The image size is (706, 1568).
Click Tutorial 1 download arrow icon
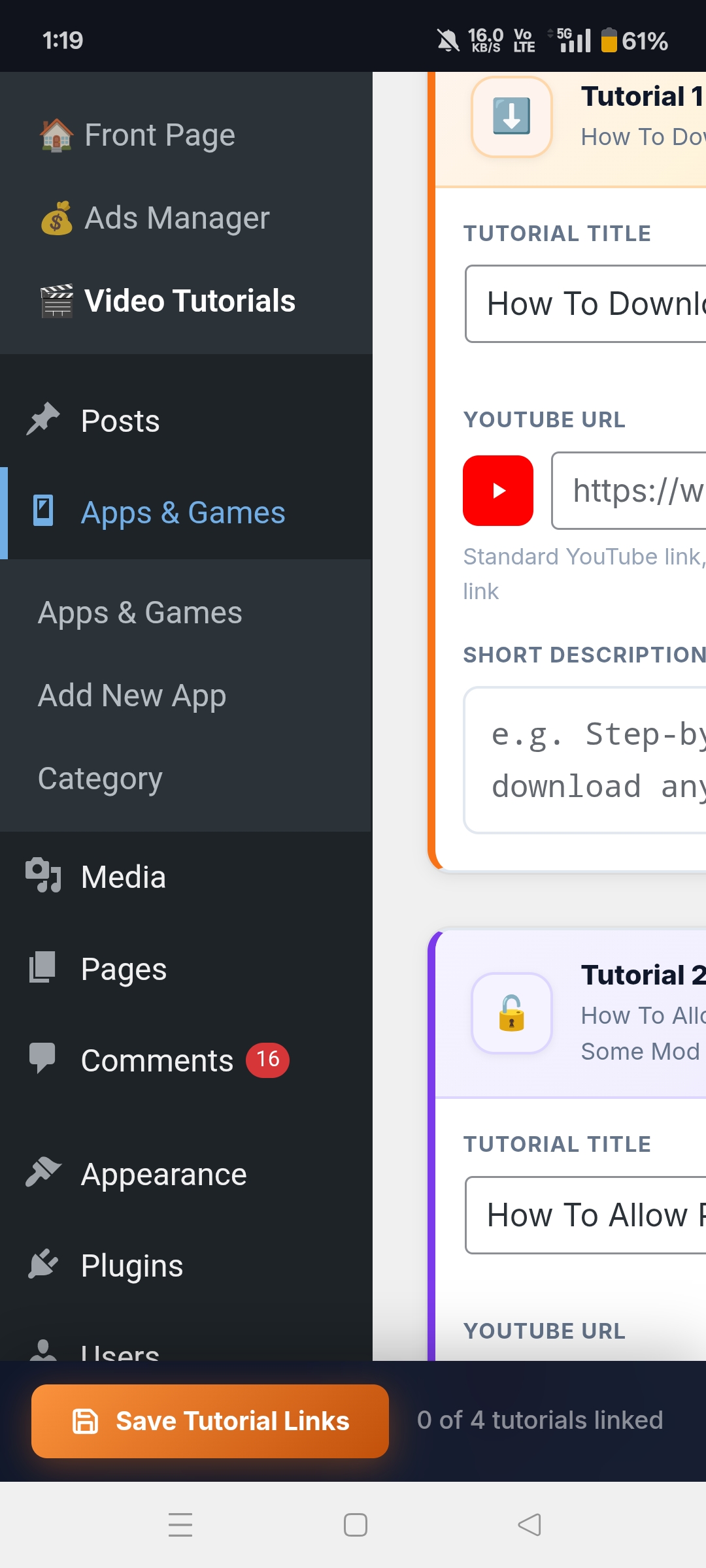pyautogui.click(x=512, y=117)
